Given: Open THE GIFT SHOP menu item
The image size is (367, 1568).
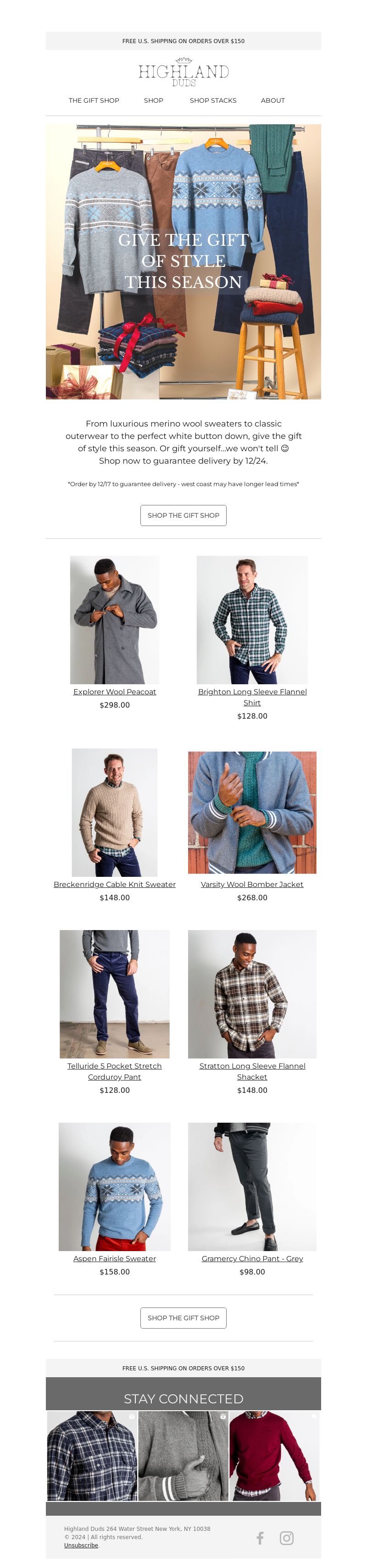Looking at the screenshot, I should coord(94,100).
